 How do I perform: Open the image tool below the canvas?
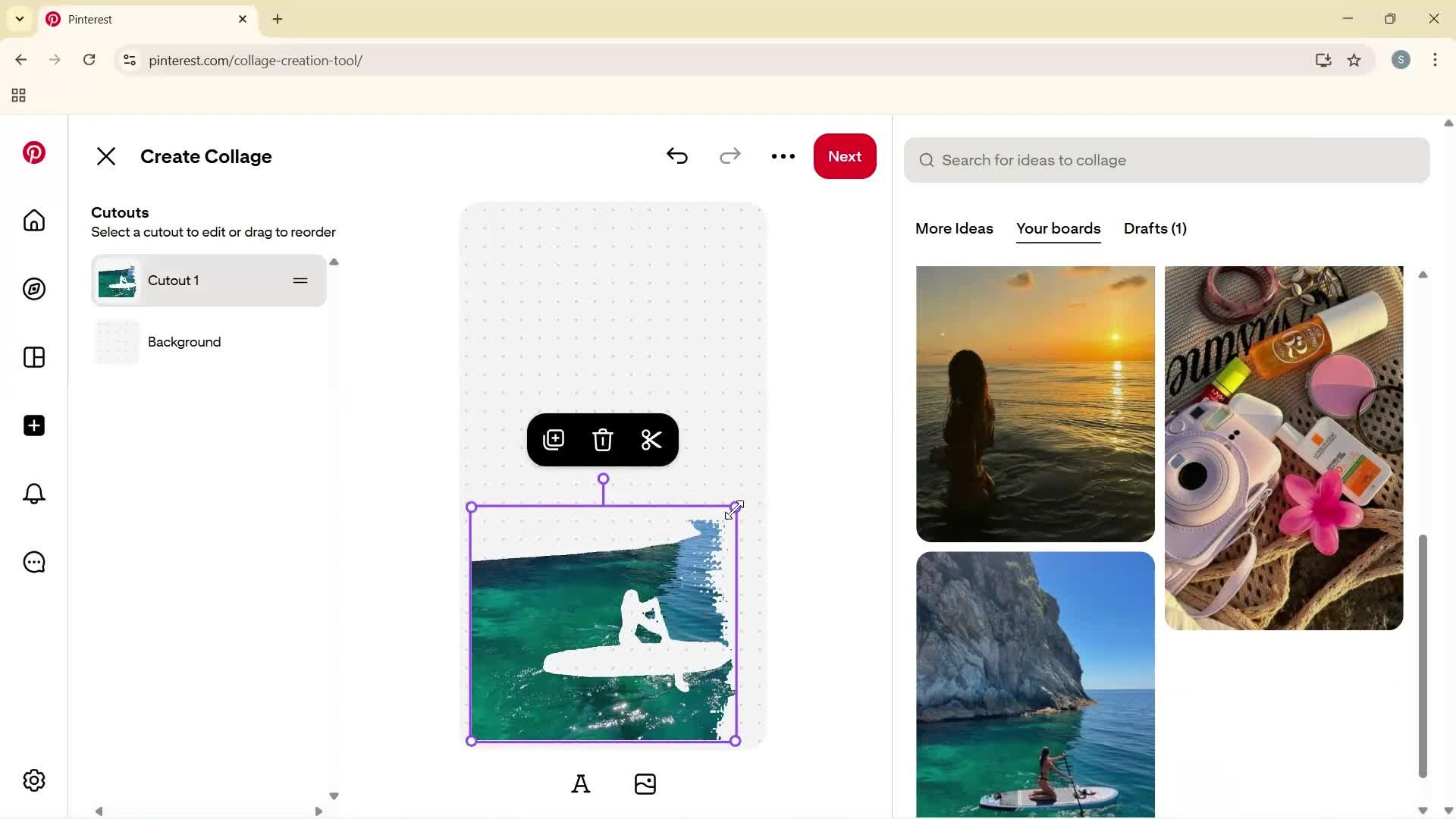[x=645, y=783]
